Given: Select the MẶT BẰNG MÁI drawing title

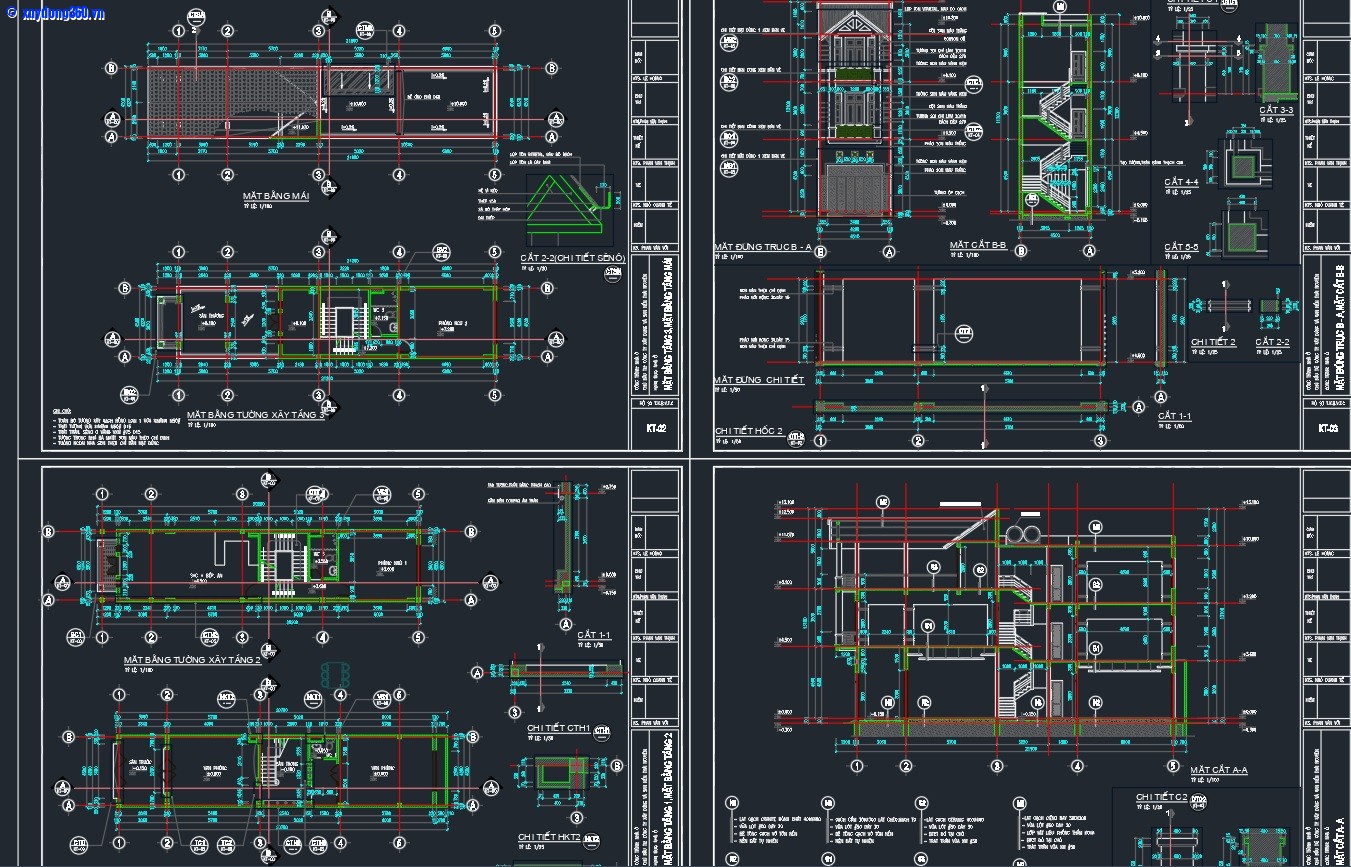Looking at the screenshot, I should coord(276,197).
